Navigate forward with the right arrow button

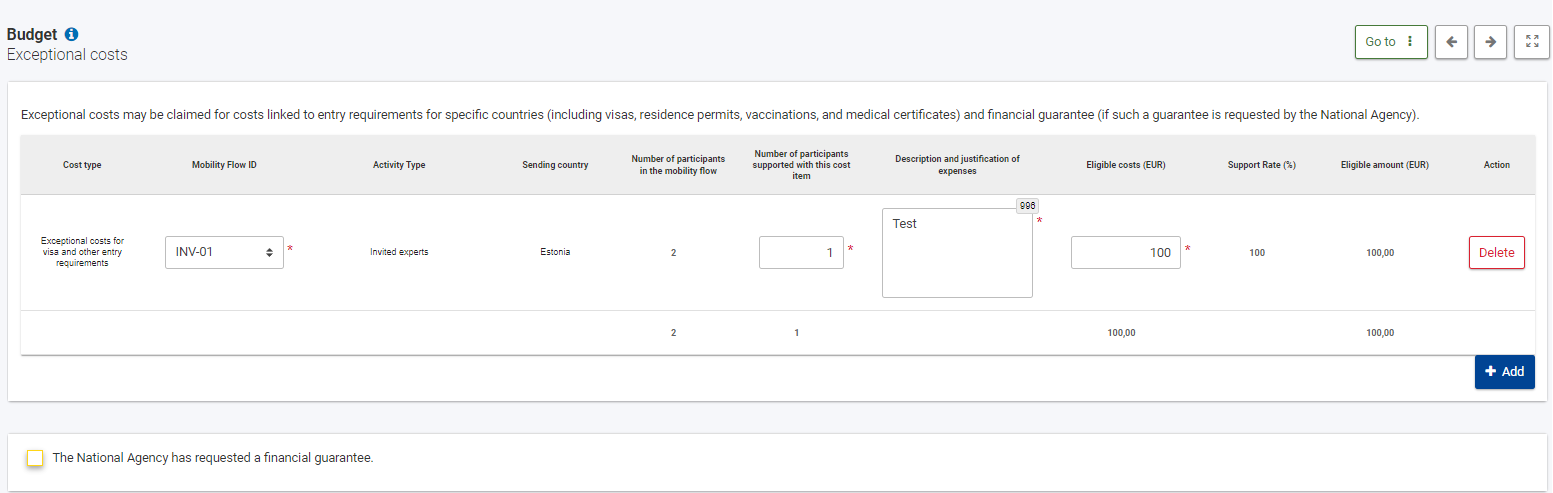tap(1490, 42)
